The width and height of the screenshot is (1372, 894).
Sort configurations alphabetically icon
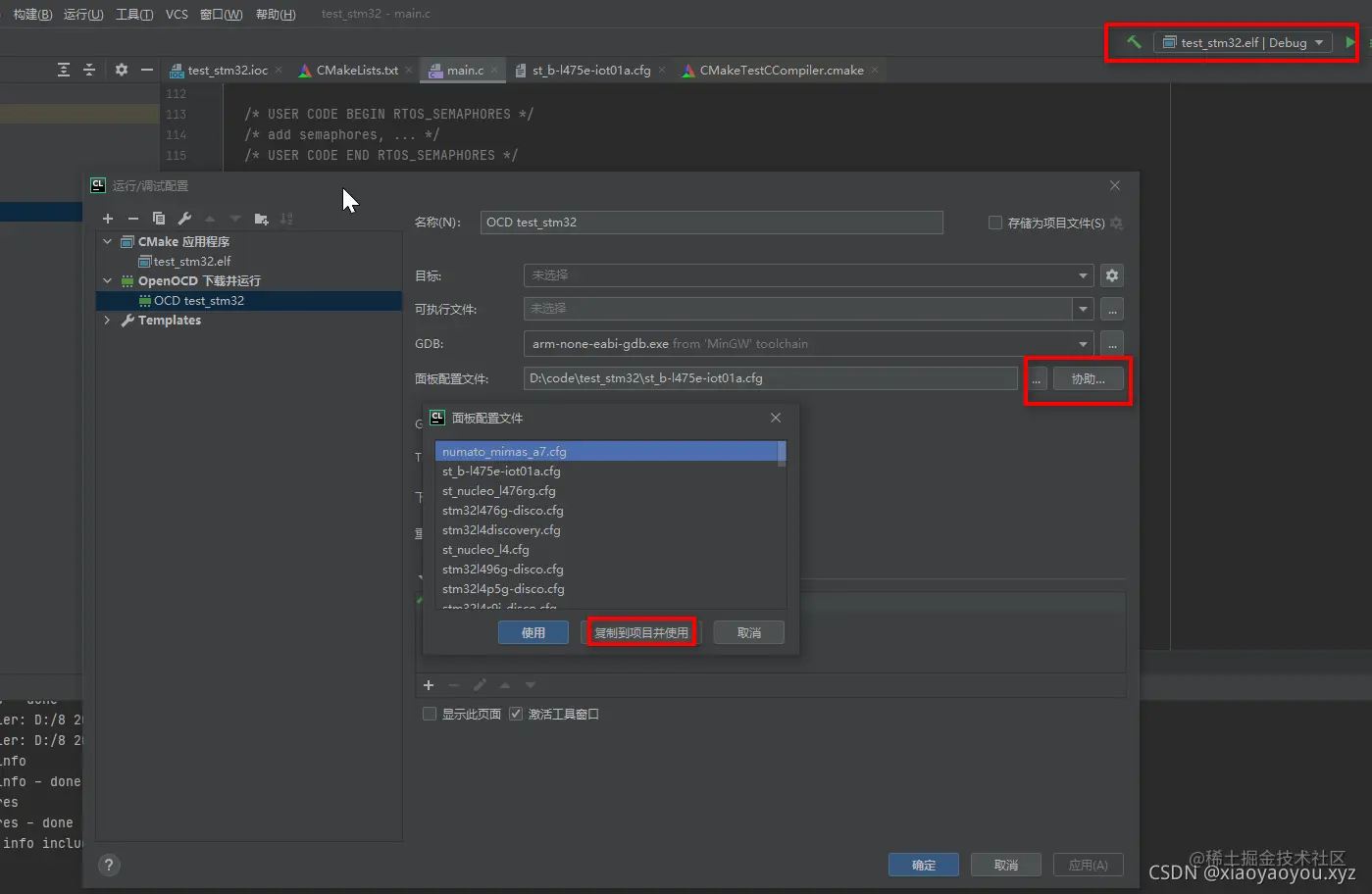coord(286,219)
